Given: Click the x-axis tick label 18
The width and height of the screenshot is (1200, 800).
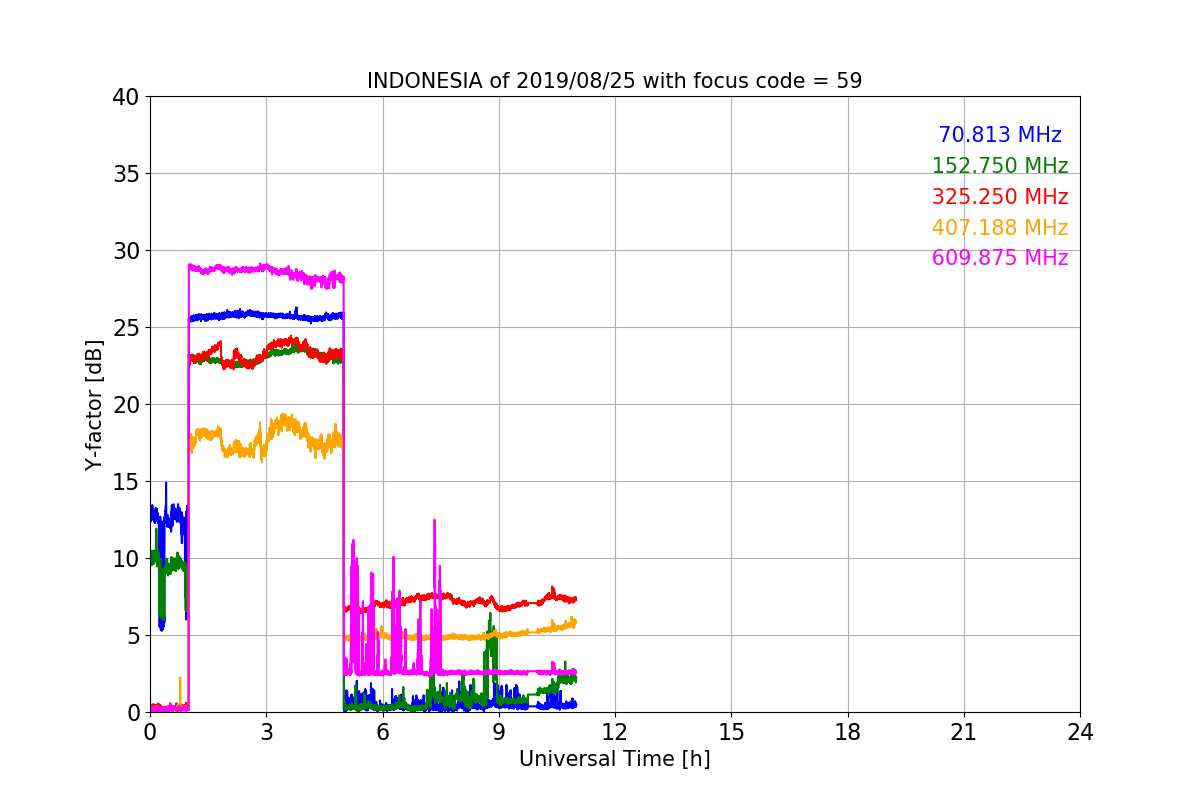Looking at the screenshot, I should pos(847,732).
